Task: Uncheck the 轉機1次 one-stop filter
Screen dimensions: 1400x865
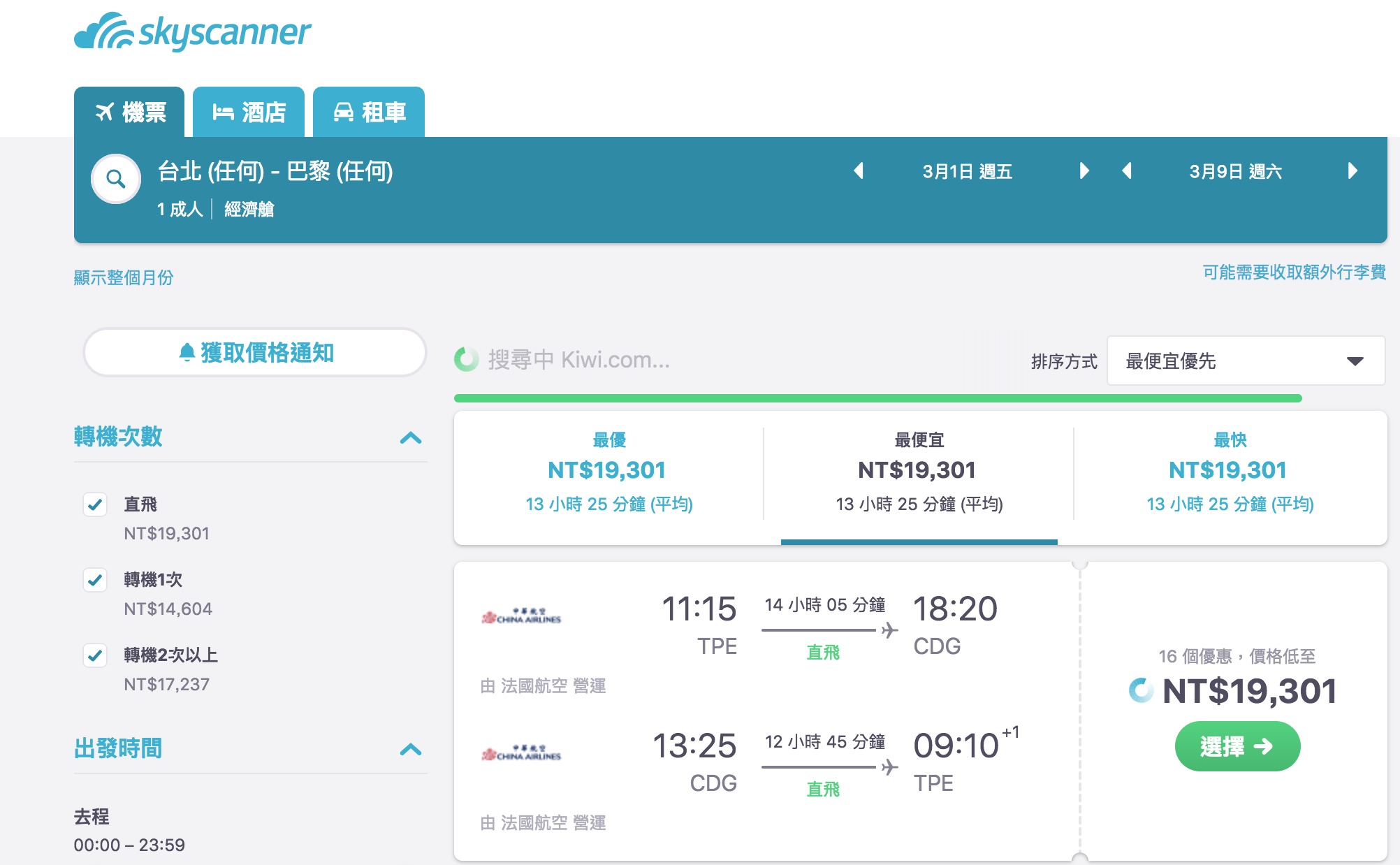Action: point(95,580)
